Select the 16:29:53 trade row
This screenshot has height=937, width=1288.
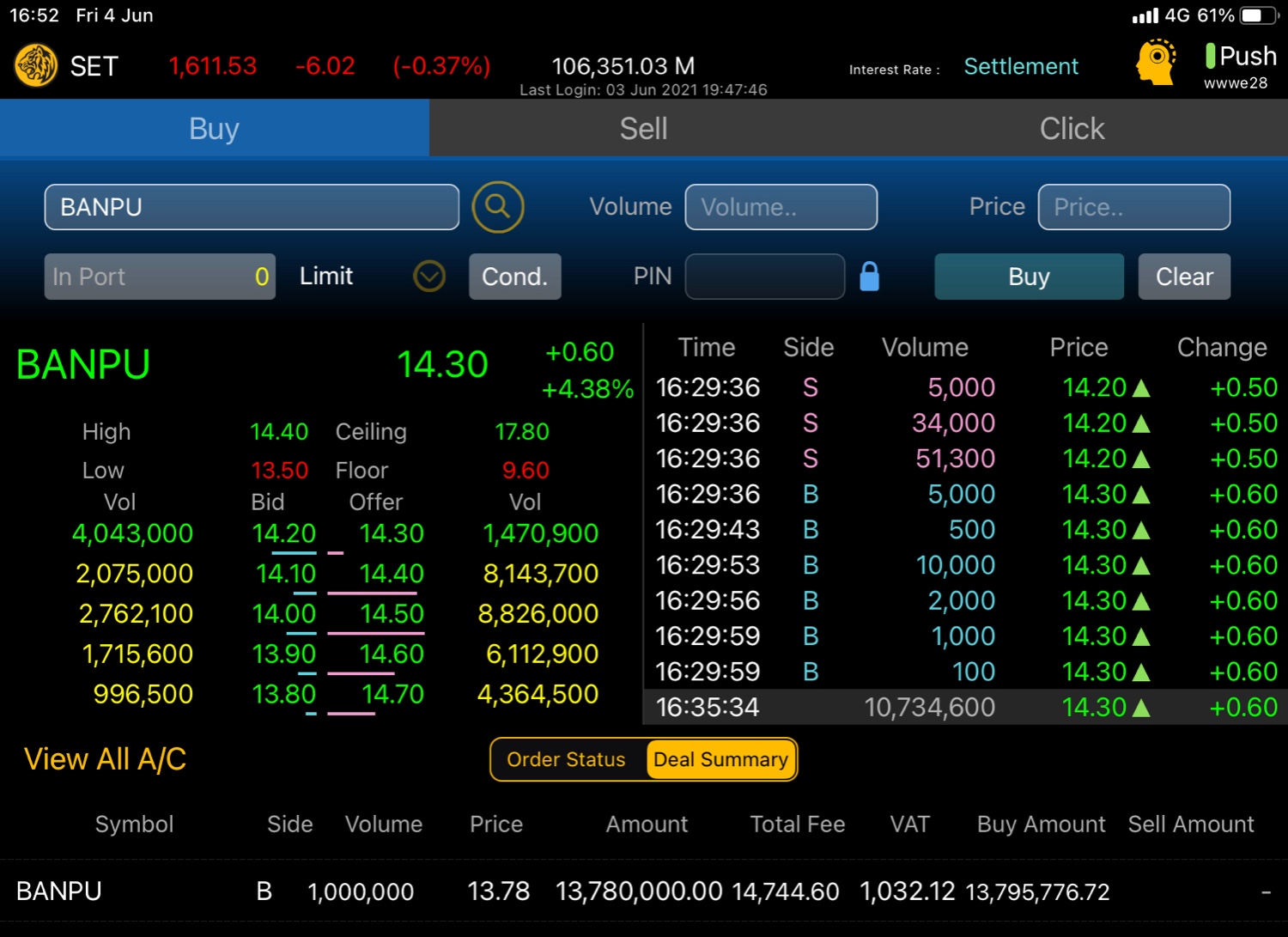[x=966, y=565]
